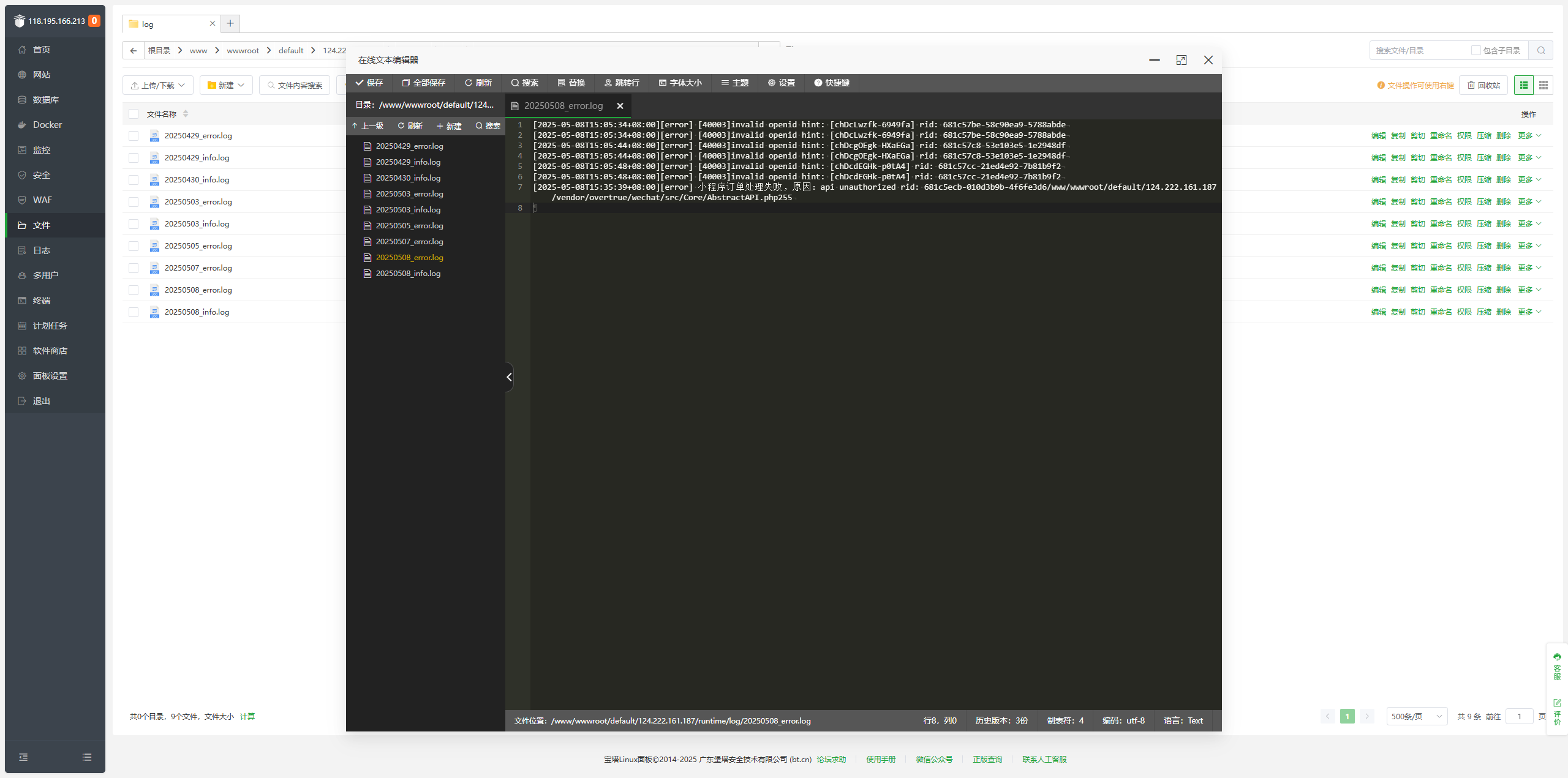Switch to list view icon
The height and width of the screenshot is (778, 1568).
(x=1524, y=85)
